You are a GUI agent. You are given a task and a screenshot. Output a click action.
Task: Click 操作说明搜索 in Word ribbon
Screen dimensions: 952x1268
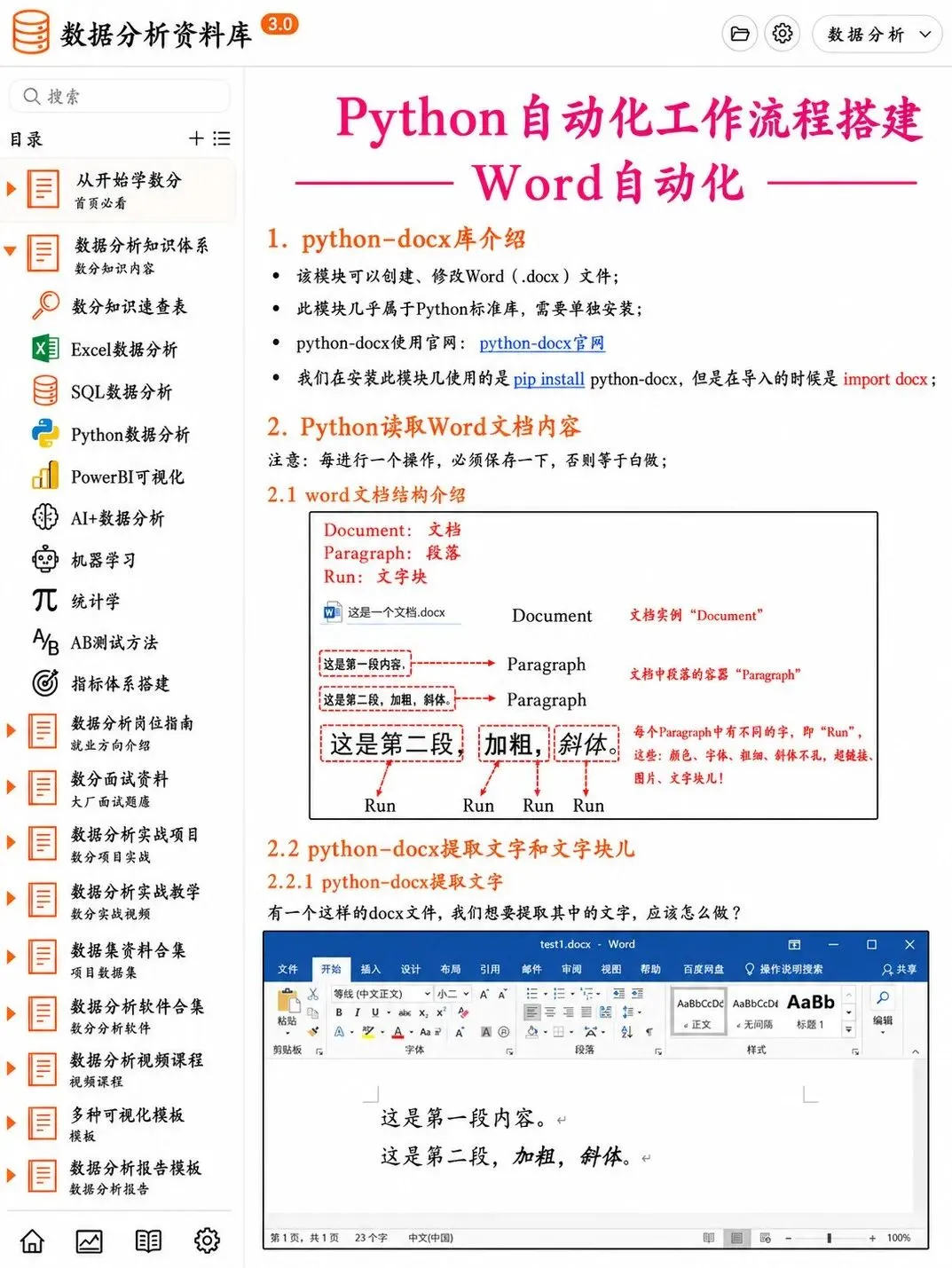pyautogui.click(x=784, y=969)
